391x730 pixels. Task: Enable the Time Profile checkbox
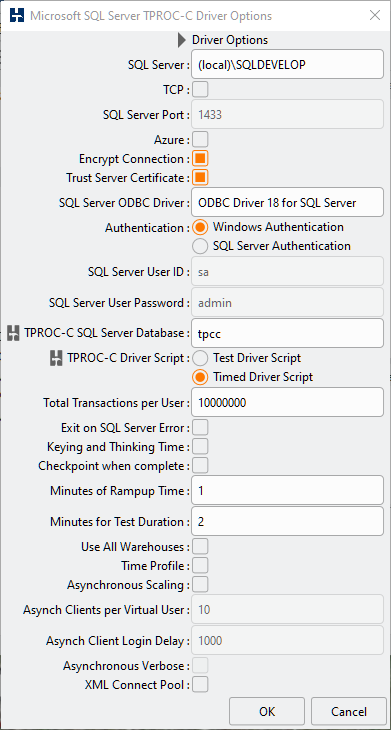[x=200, y=565]
